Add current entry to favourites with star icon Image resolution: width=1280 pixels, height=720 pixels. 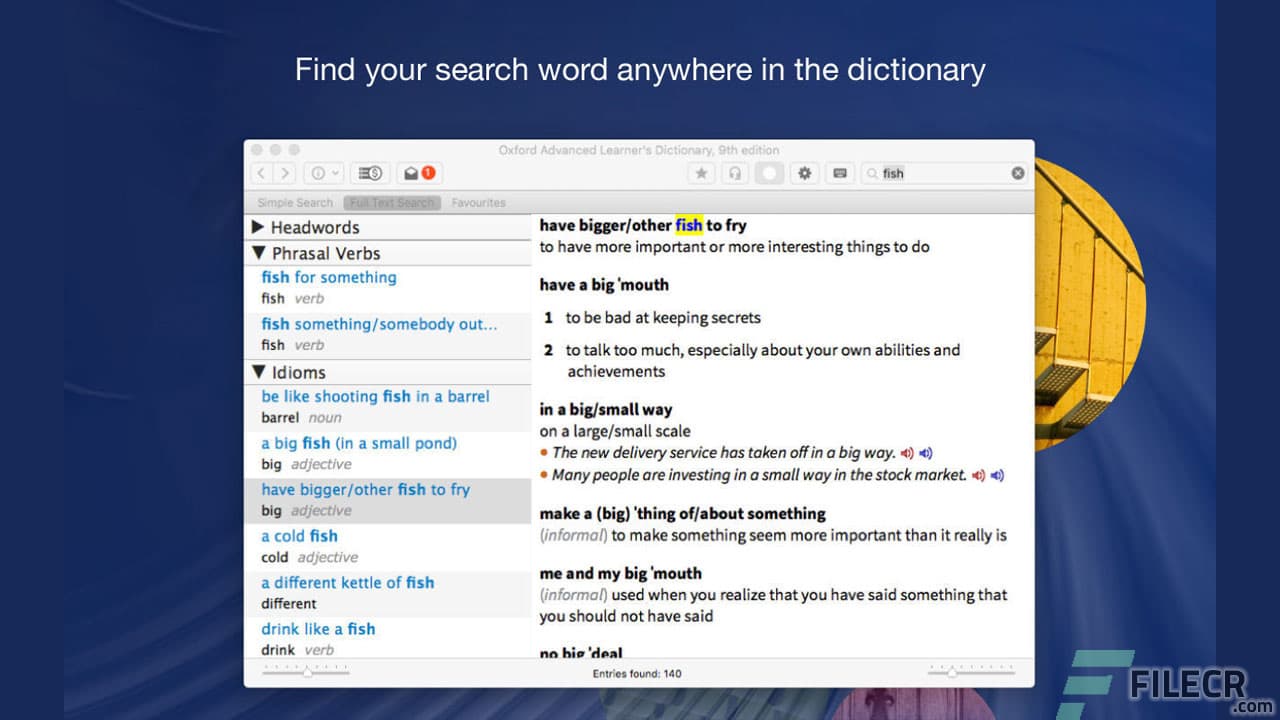701,173
